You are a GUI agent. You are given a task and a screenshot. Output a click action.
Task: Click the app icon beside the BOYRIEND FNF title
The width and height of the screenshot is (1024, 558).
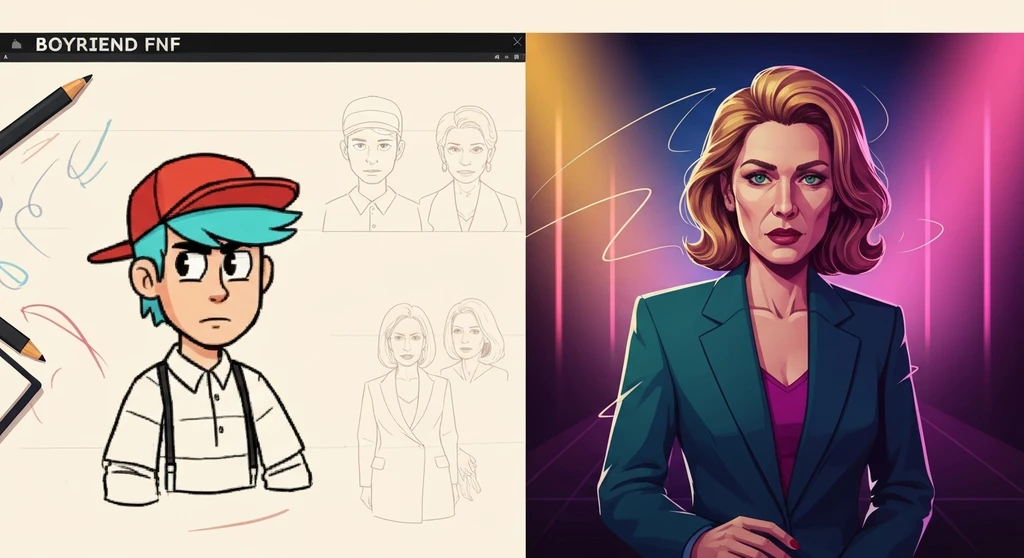17,44
